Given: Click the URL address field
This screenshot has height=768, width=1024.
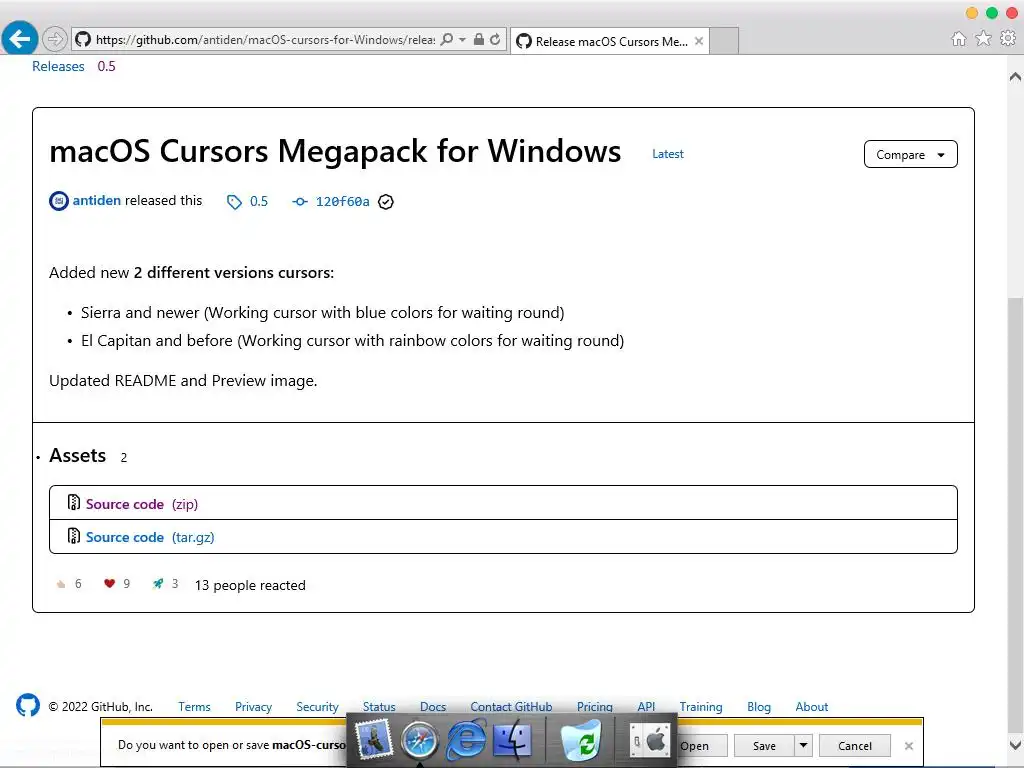Looking at the screenshot, I should 264,40.
